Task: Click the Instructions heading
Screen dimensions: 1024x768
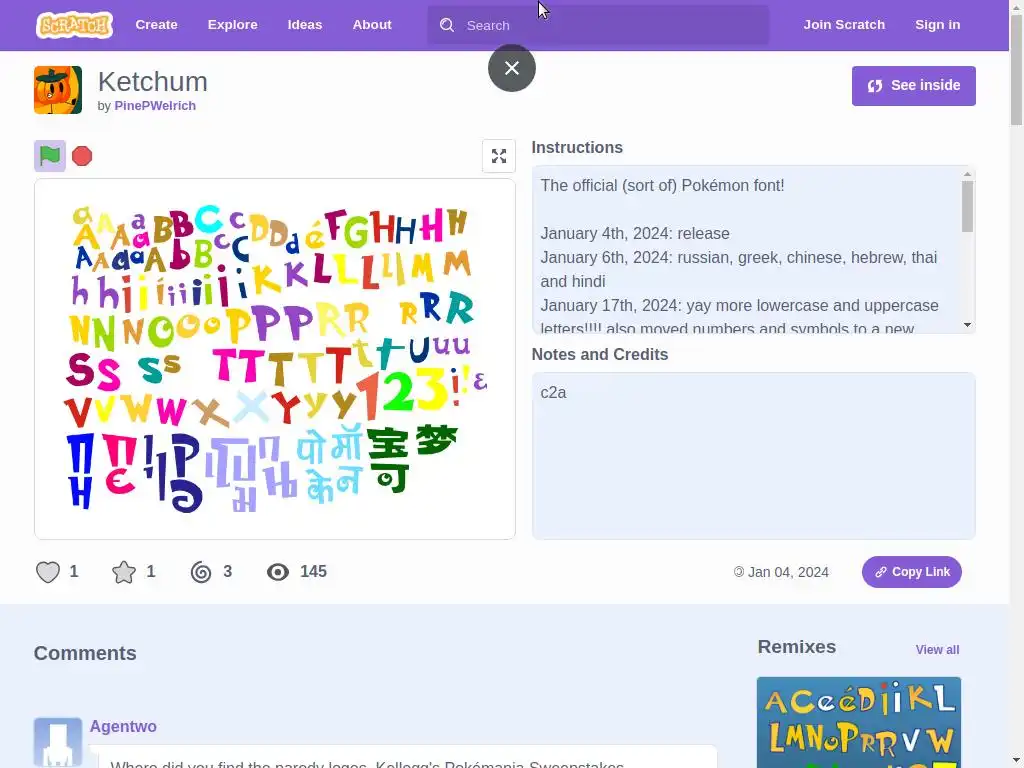Action: (577, 148)
